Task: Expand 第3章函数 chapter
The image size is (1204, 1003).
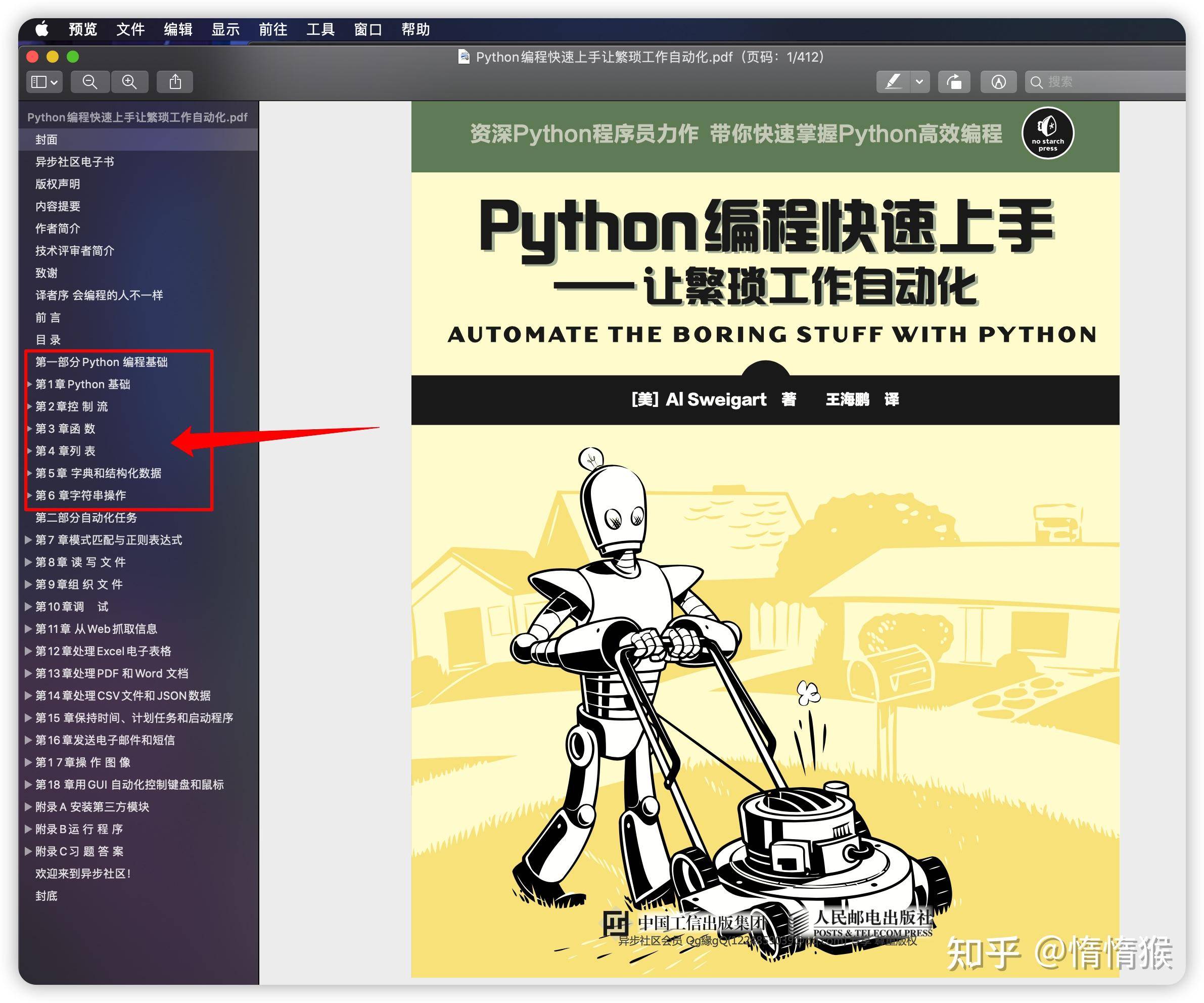Action: pos(29,429)
